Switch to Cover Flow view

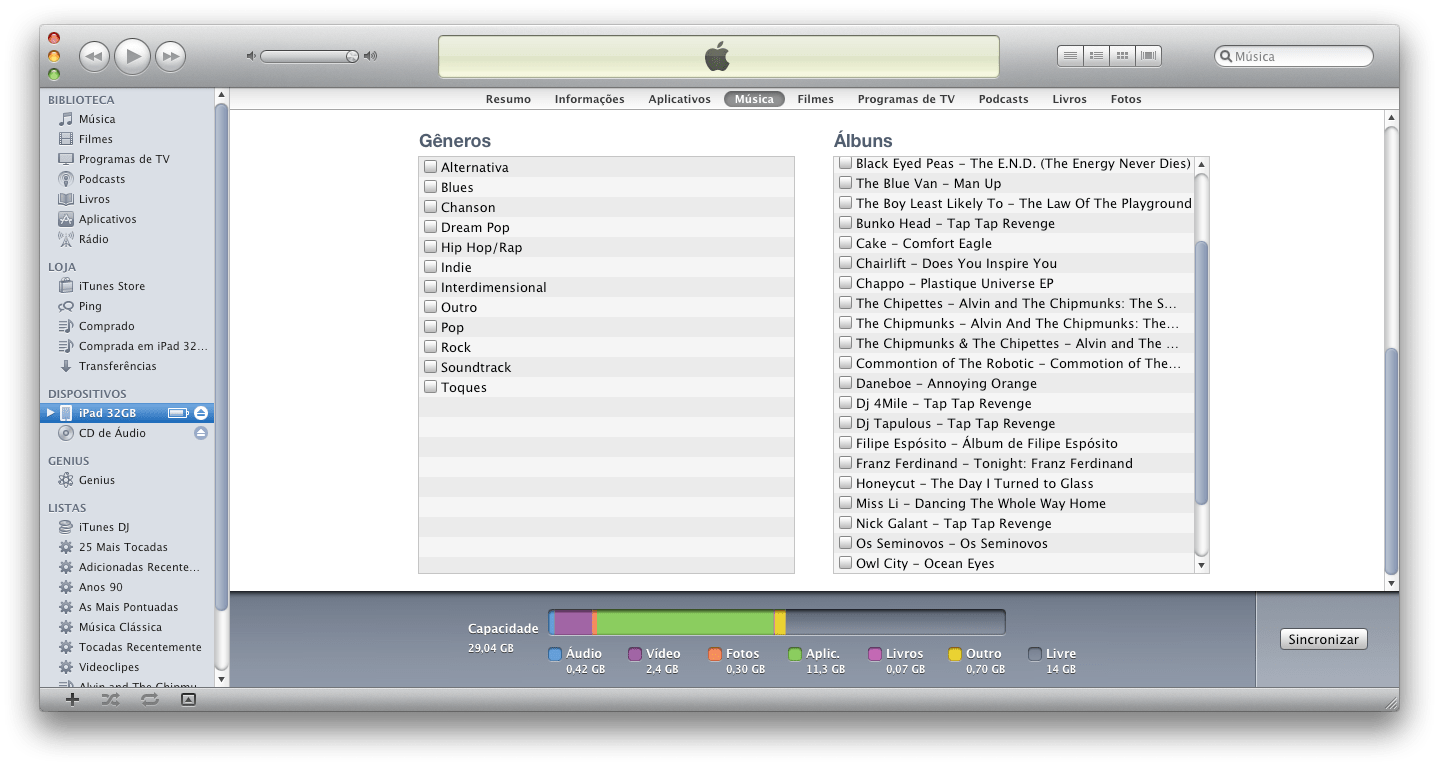1149,56
